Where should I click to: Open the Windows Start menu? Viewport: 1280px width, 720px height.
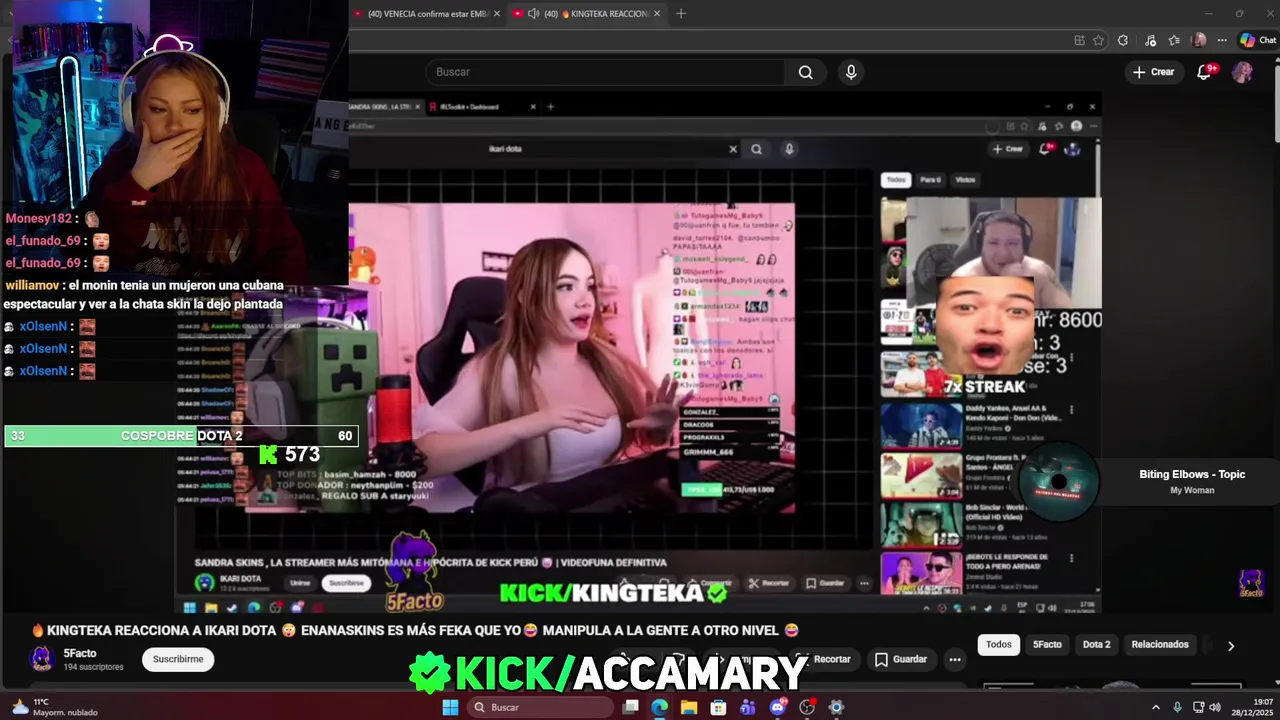[450, 707]
